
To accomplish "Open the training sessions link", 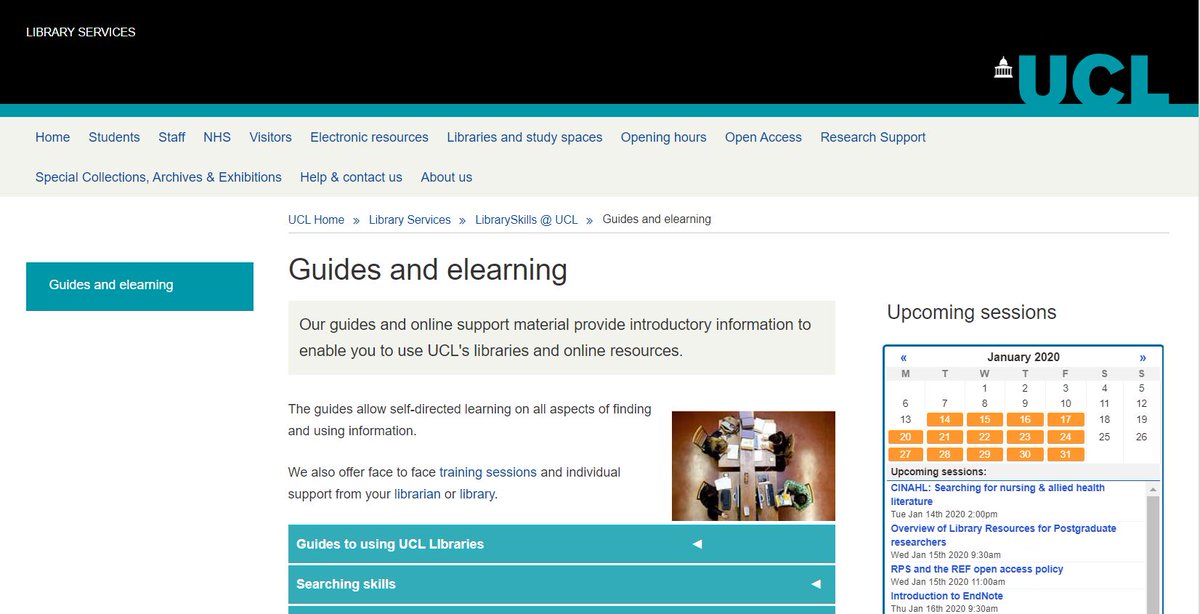I will 488,472.
